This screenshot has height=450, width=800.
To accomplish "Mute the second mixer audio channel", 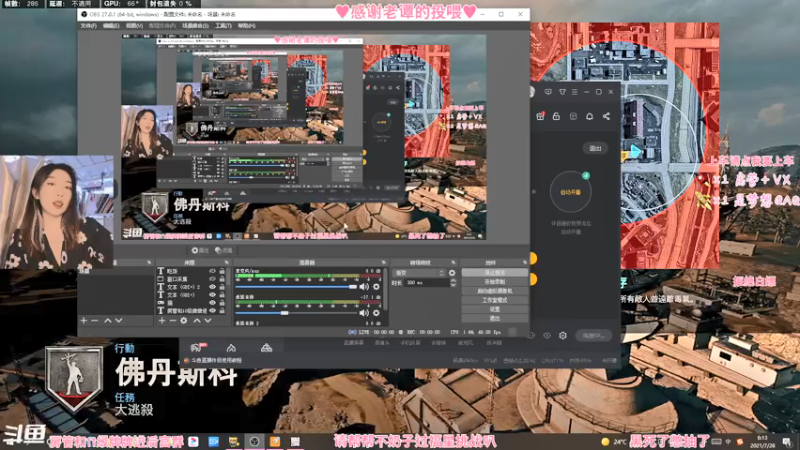I will [364, 313].
